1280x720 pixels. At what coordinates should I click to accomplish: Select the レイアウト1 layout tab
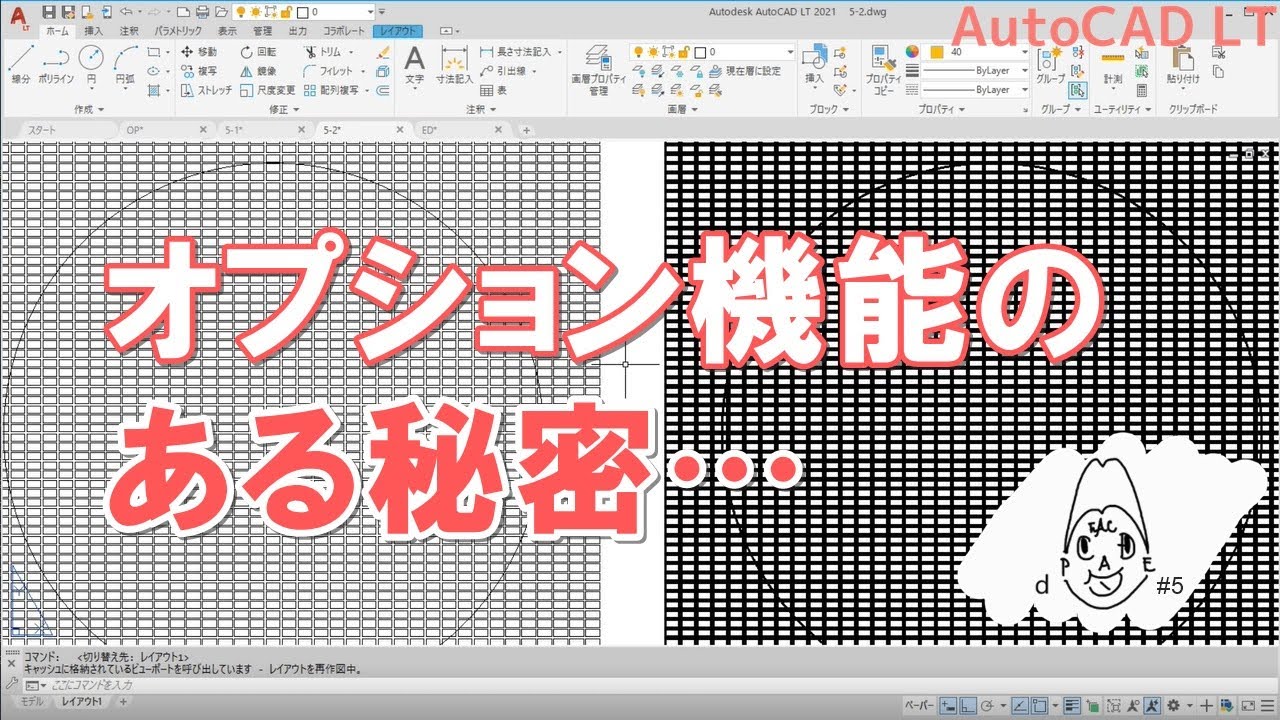[x=82, y=702]
